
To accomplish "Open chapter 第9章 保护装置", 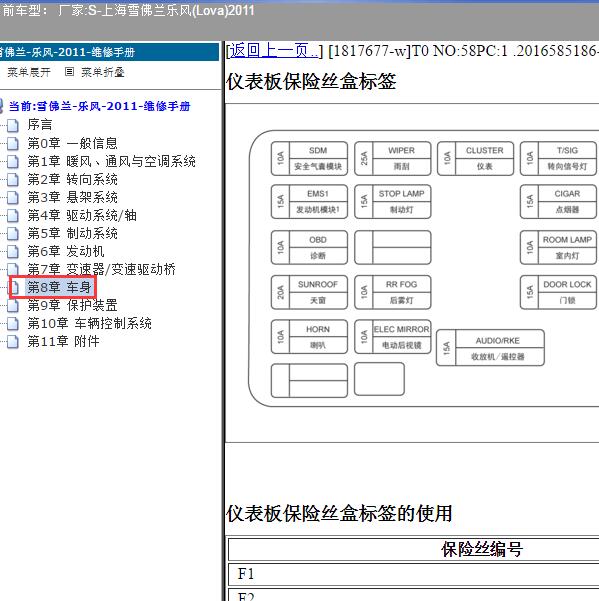I will pyautogui.click(x=72, y=305).
